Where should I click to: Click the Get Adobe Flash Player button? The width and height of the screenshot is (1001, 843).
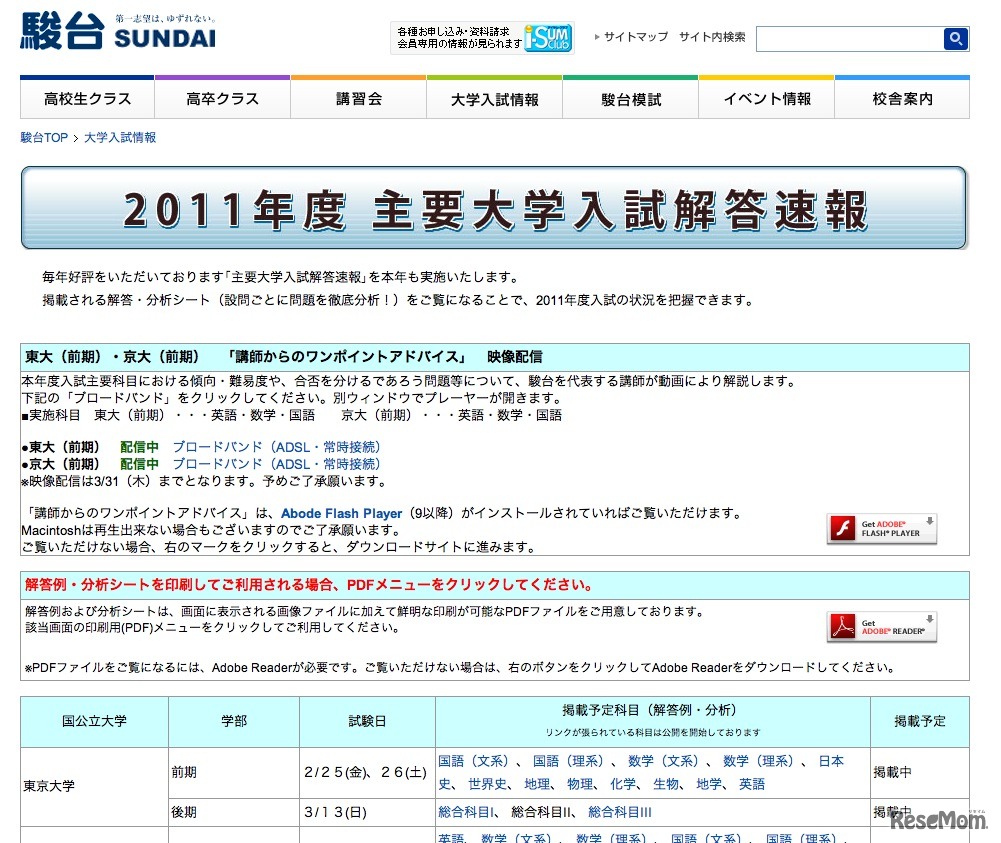[882, 530]
